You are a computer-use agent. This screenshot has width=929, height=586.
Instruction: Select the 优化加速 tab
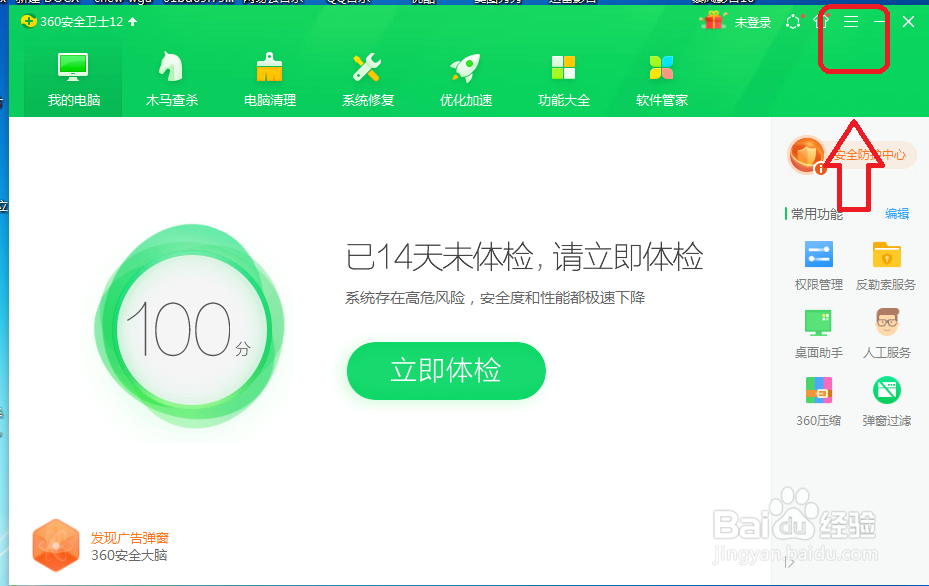click(x=466, y=80)
